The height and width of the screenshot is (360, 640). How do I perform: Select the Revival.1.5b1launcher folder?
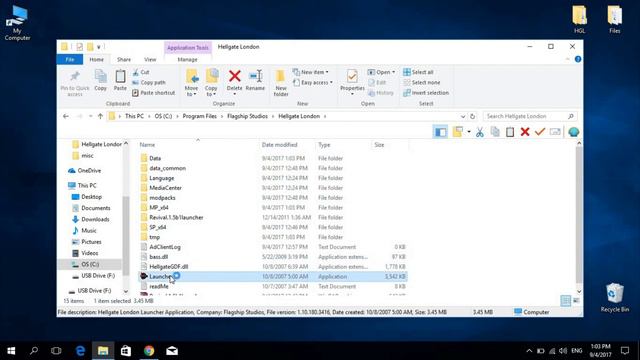coord(176,218)
